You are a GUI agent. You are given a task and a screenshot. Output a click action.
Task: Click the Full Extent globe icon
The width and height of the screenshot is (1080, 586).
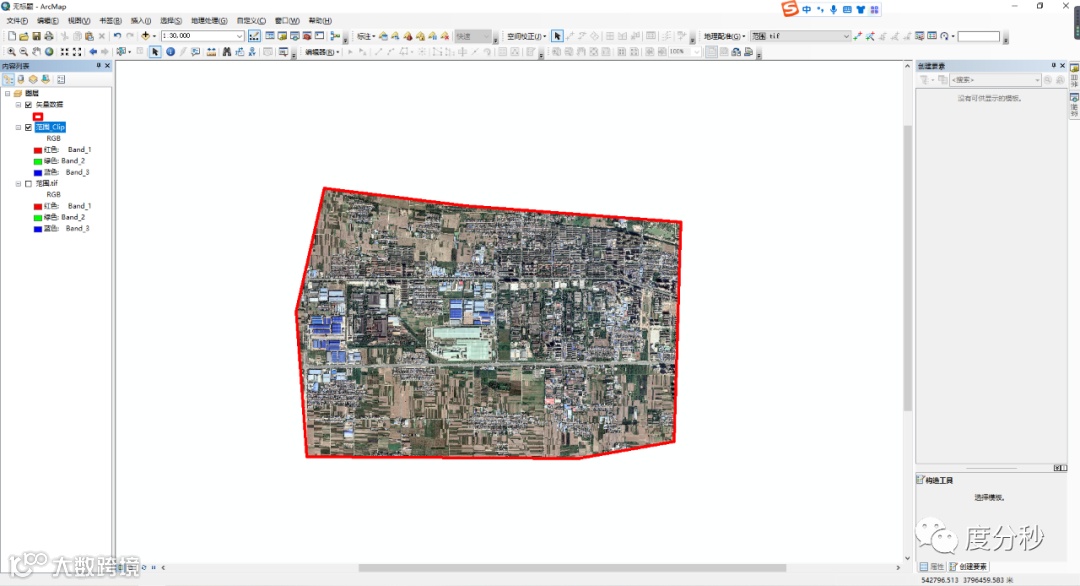point(49,52)
